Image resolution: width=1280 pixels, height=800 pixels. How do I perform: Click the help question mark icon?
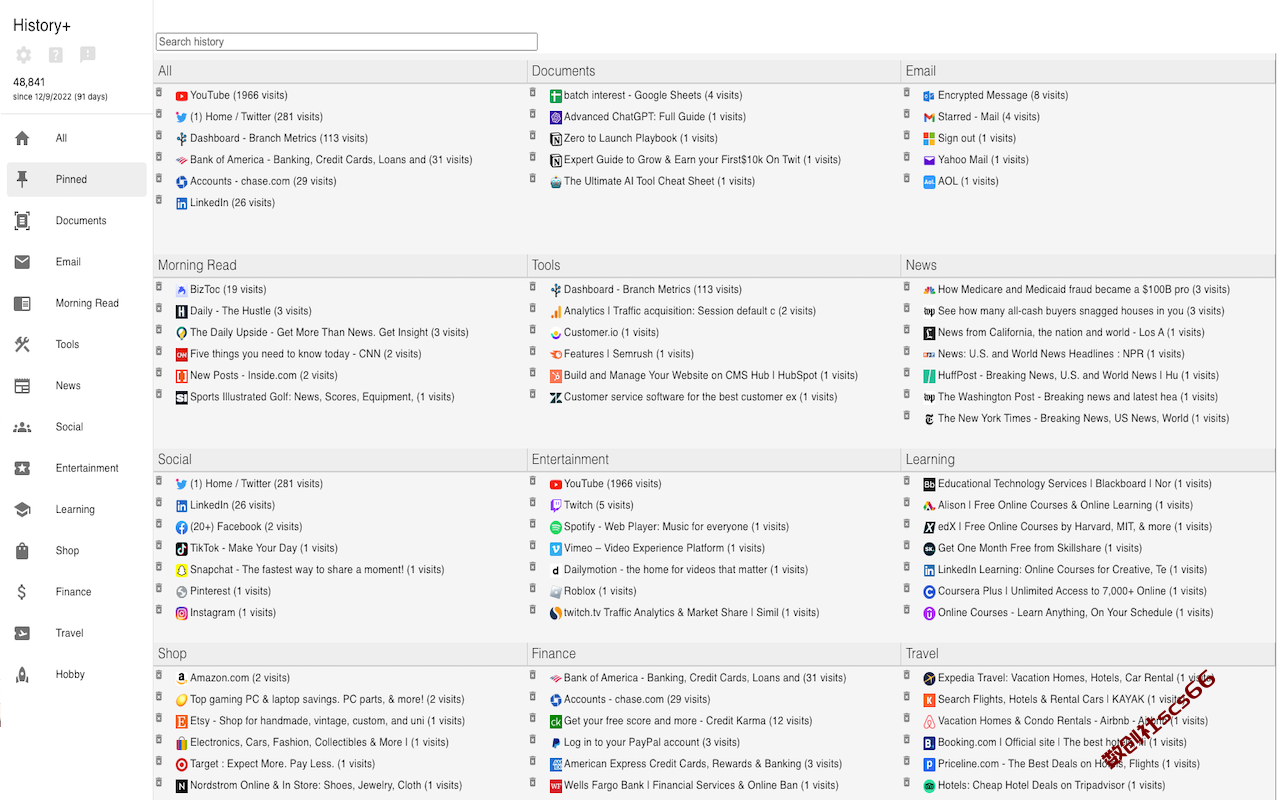click(x=56, y=55)
